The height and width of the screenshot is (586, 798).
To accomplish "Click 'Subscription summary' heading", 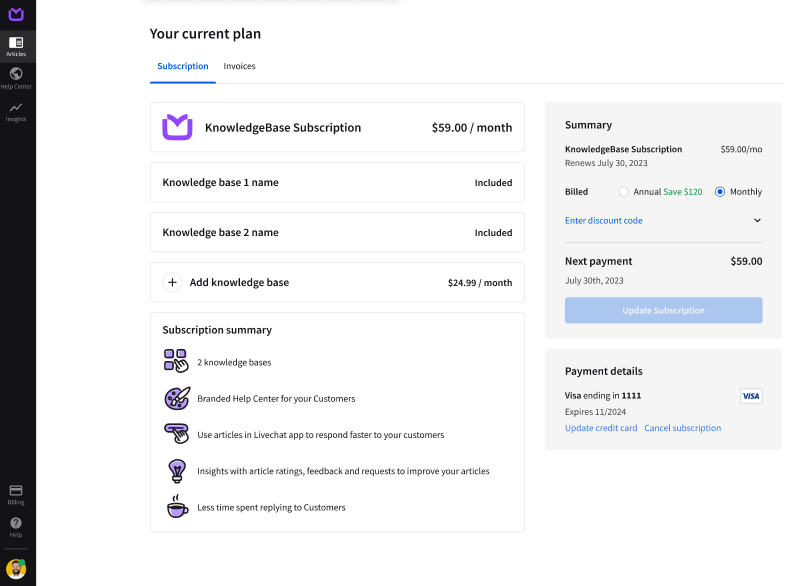I will pos(217,330).
